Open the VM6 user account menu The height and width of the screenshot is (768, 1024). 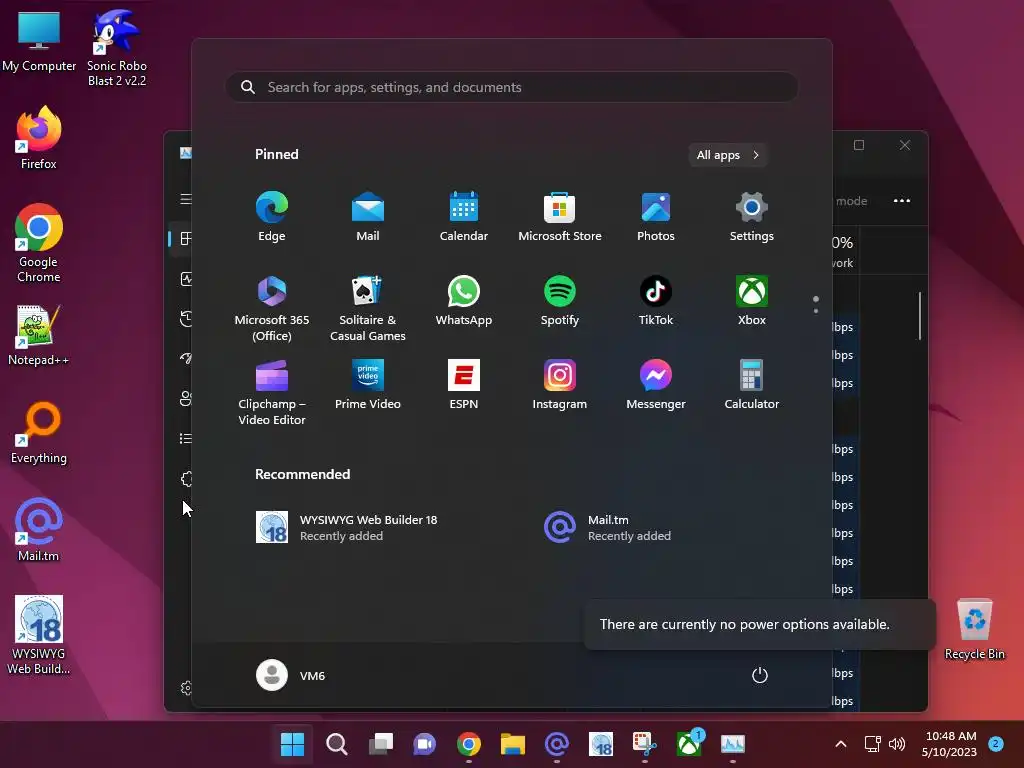point(291,675)
